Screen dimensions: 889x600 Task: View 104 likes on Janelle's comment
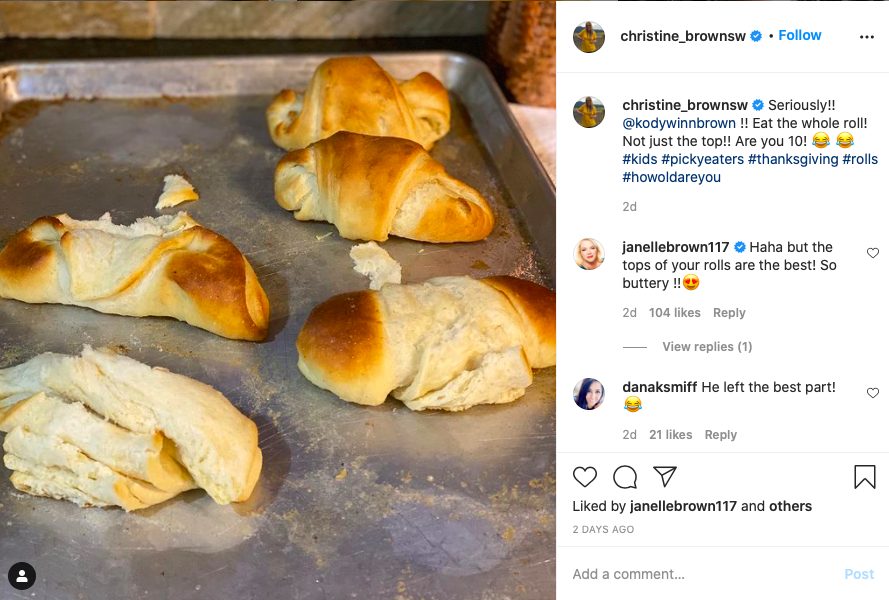[675, 313]
